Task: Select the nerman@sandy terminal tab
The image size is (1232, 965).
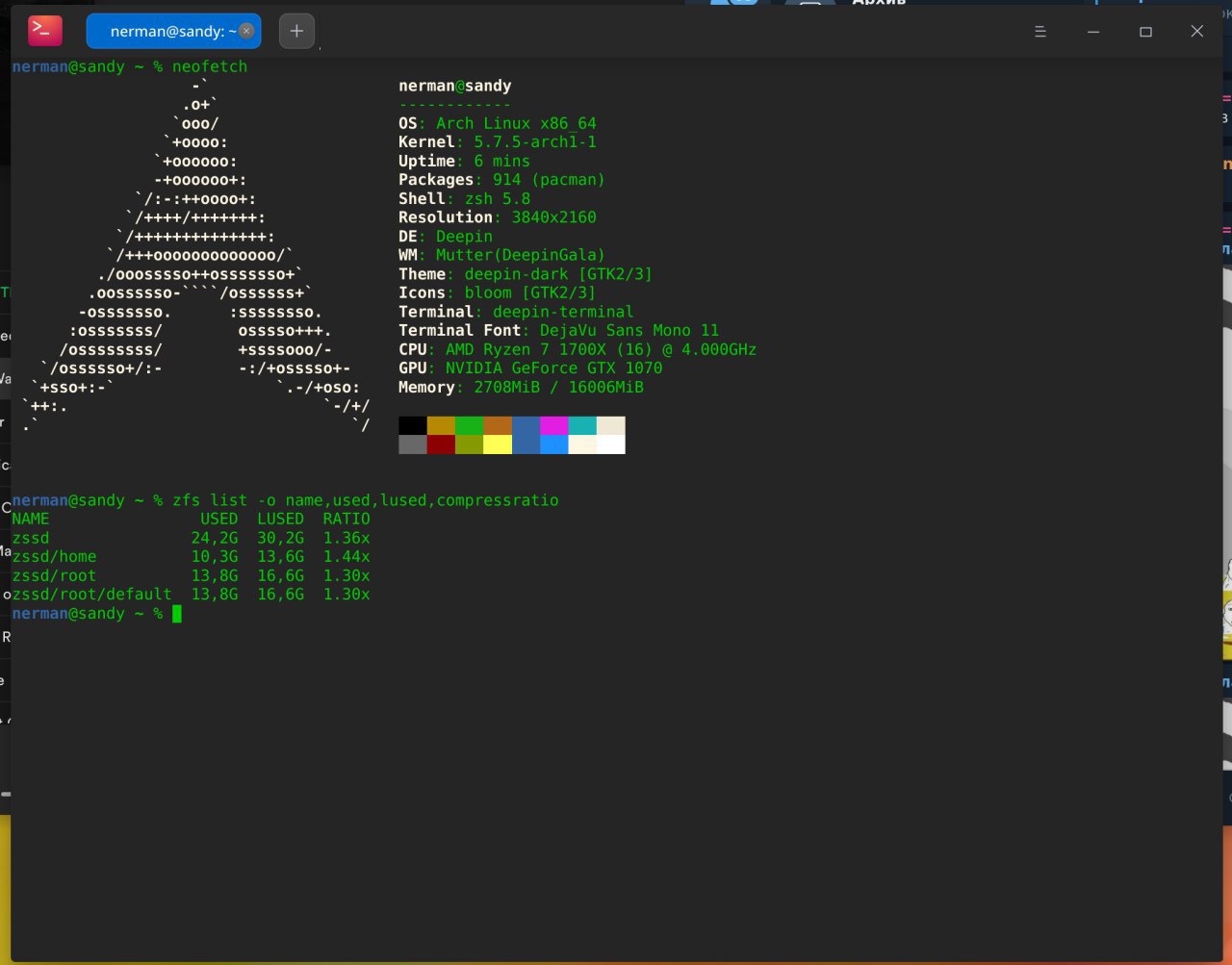Action: click(173, 31)
